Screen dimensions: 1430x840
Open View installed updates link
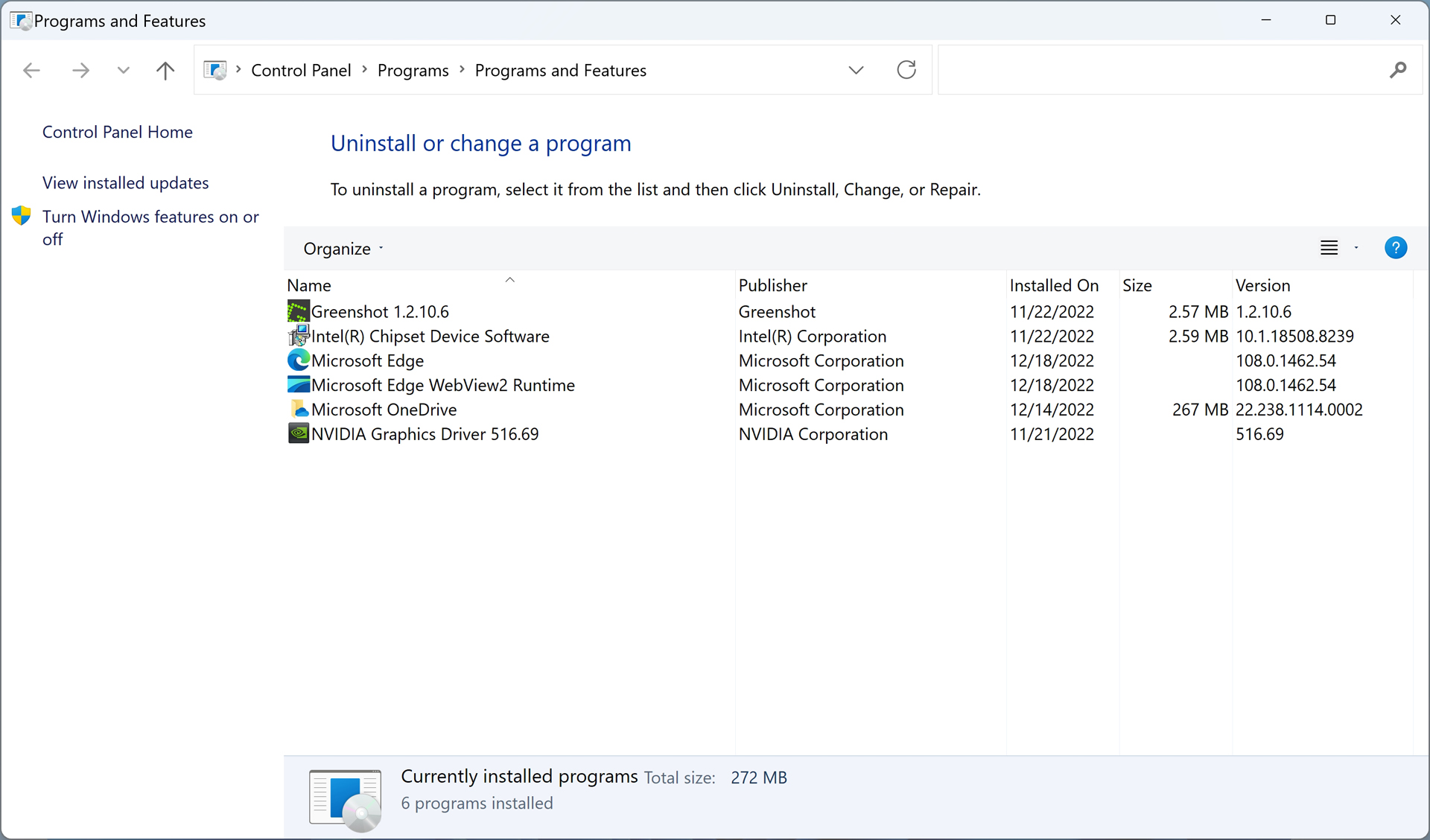pos(125,183)
